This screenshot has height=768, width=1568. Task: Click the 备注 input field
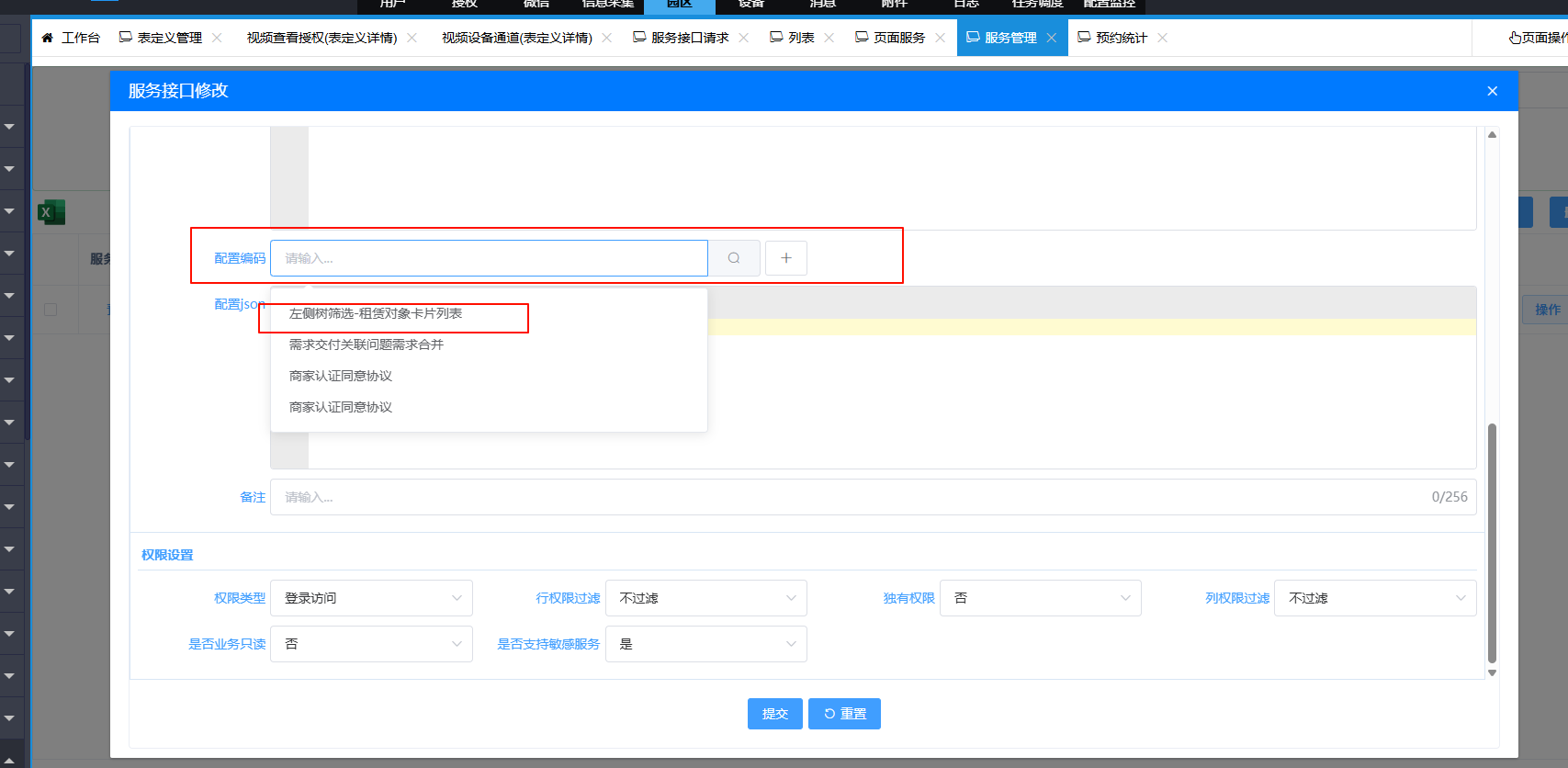(x=845, y=497)
